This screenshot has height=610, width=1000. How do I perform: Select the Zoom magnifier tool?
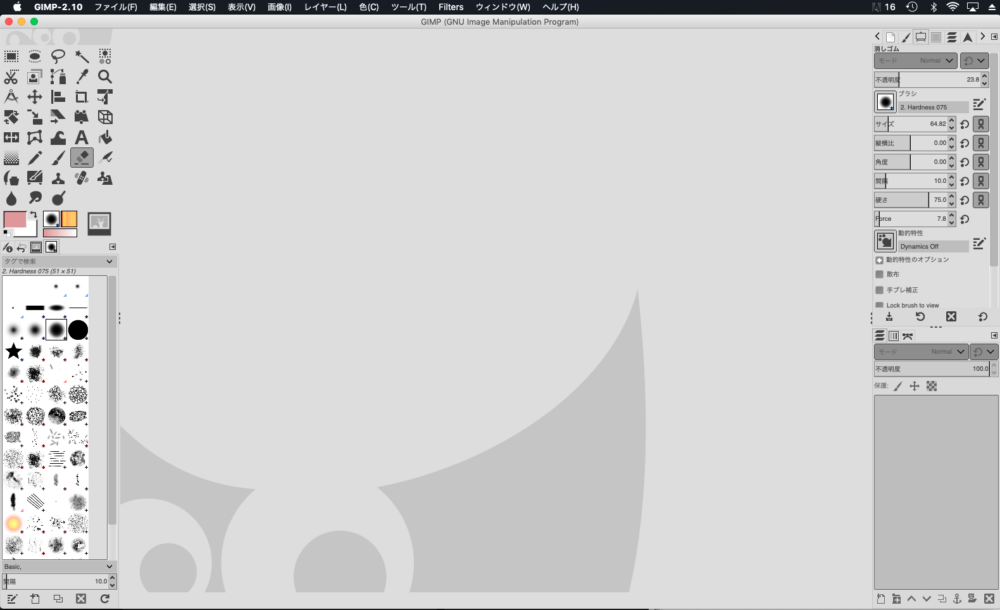105,77
